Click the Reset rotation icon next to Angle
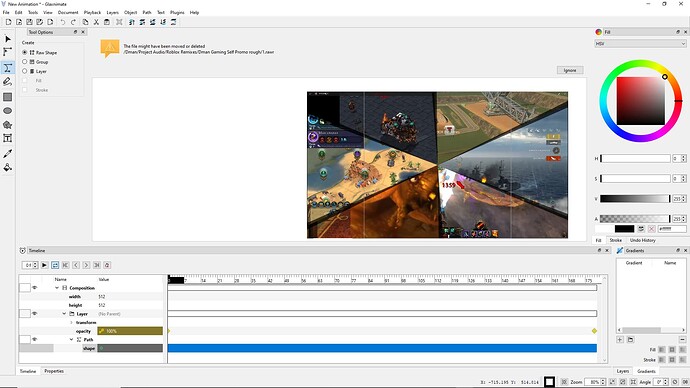Viewport: 690px width, 388px height. (675, 382)
